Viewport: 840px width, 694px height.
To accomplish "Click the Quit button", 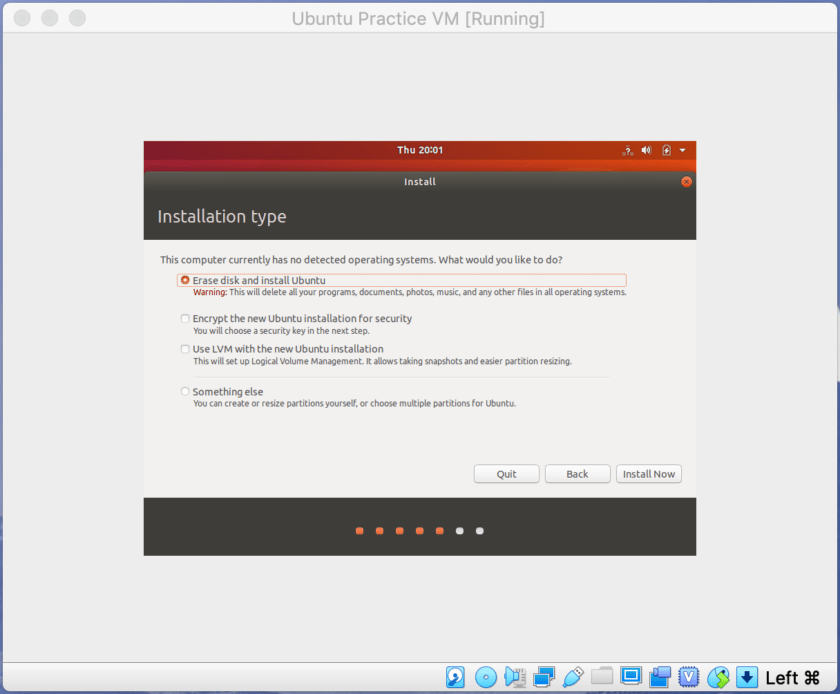I will coord(506,474).
